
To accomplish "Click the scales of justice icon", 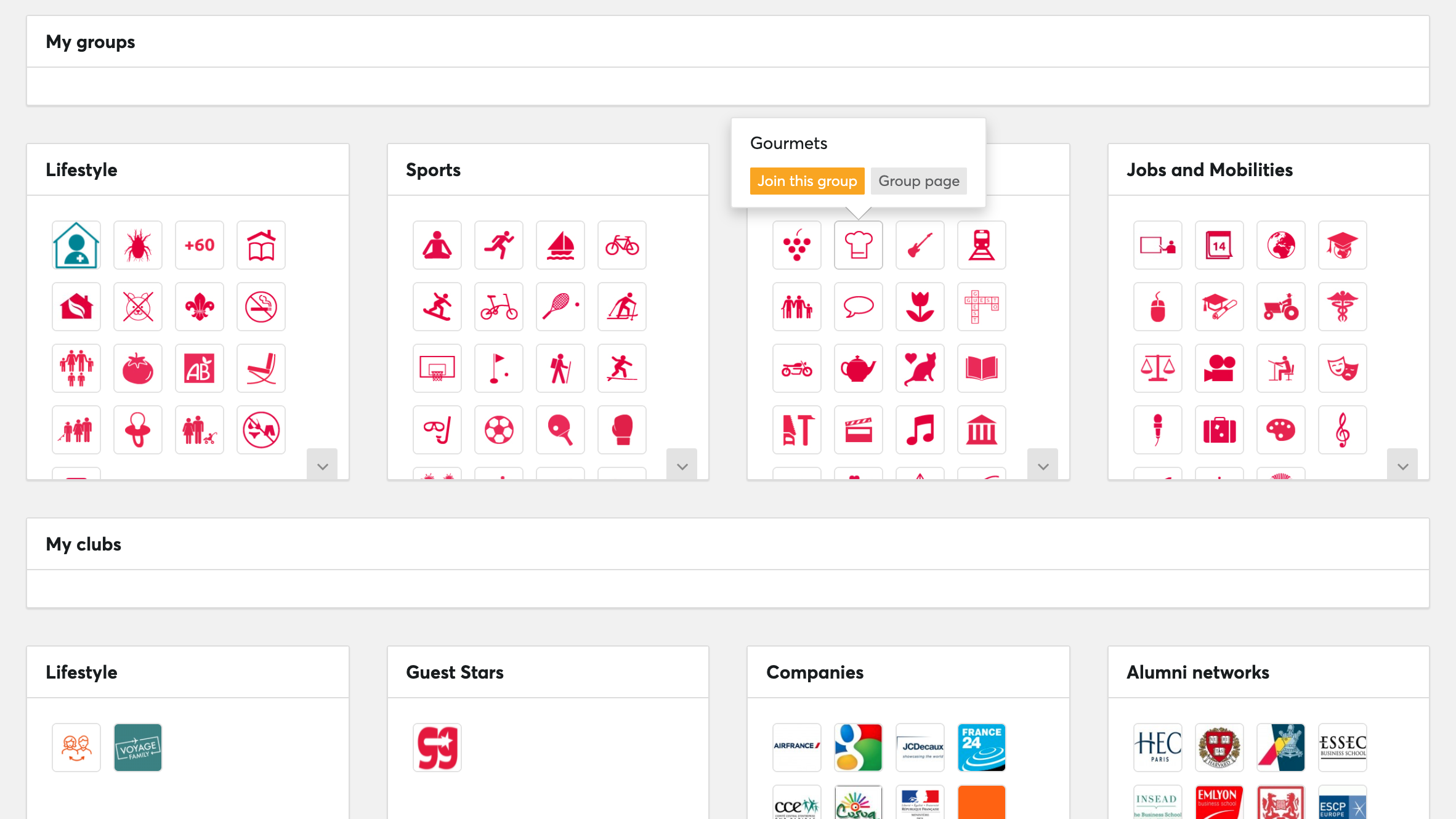I will [1158, 368].
